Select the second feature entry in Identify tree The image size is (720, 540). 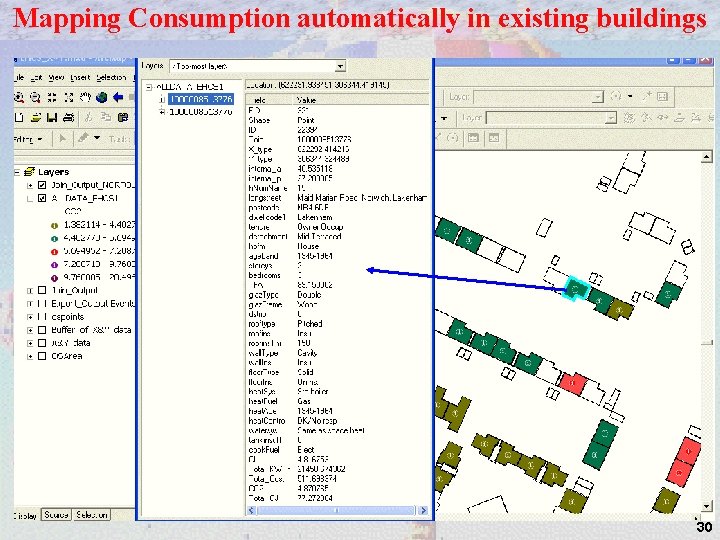tap(201, 112)
